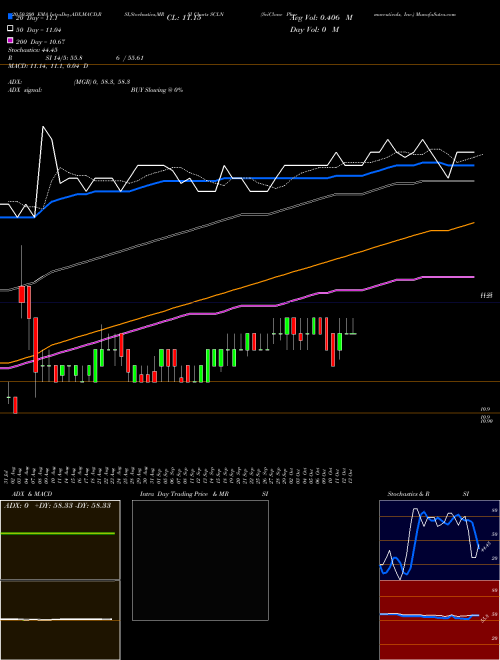Click the last green candlestick on the right
This screenshot has height=660, width=500.
[x=340, y=342]
